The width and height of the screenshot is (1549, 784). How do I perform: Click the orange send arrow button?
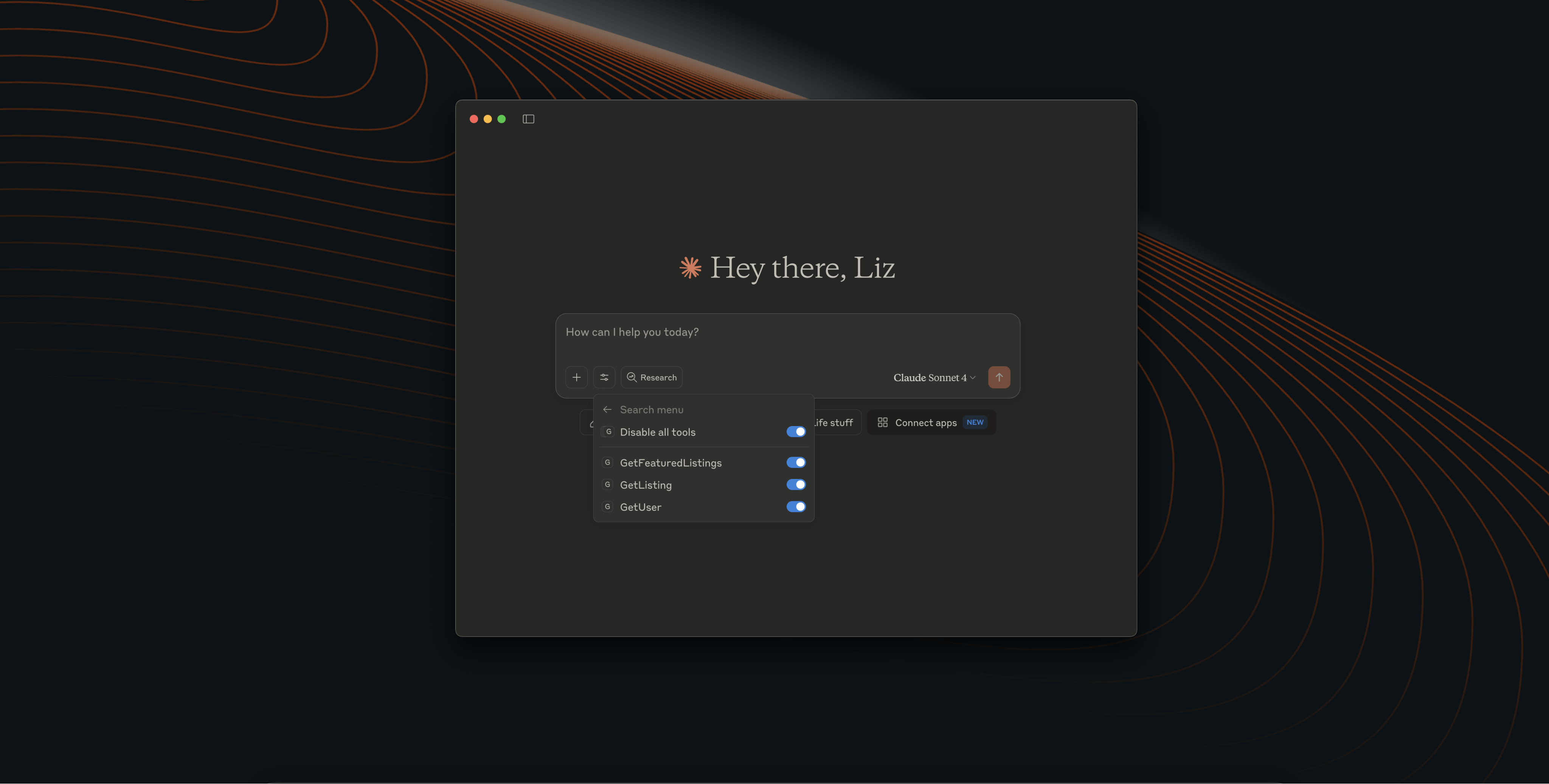[999, 378]
